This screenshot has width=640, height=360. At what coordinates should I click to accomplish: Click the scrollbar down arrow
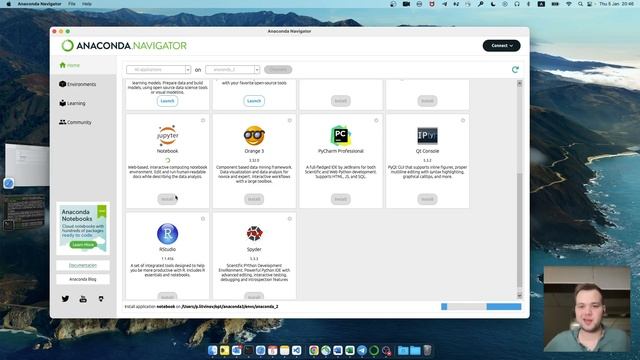[x=519, y=296]
